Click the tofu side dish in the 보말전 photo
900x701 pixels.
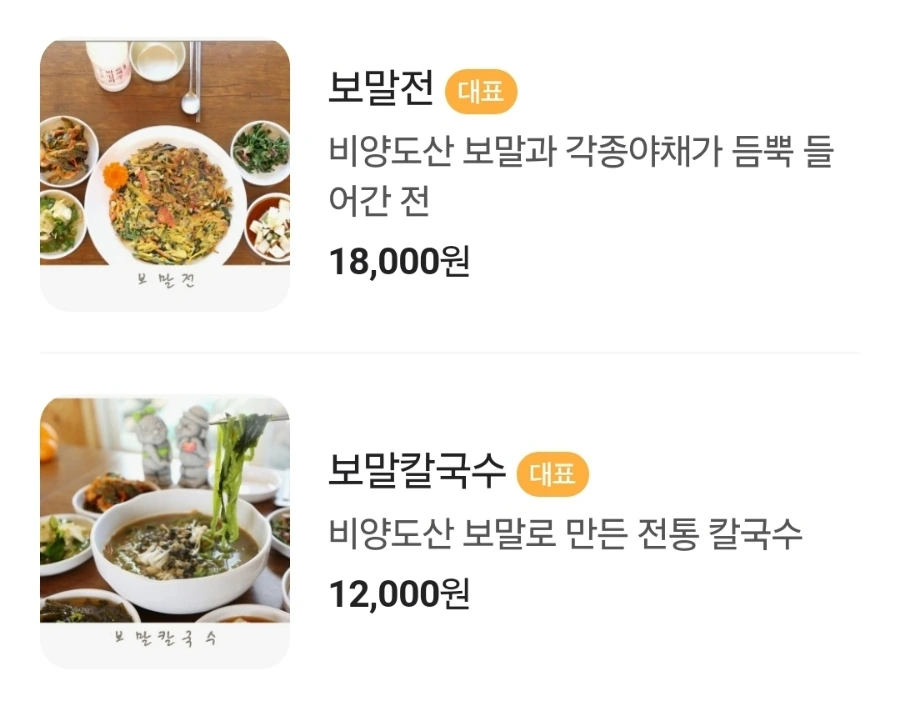click(269, 227)
